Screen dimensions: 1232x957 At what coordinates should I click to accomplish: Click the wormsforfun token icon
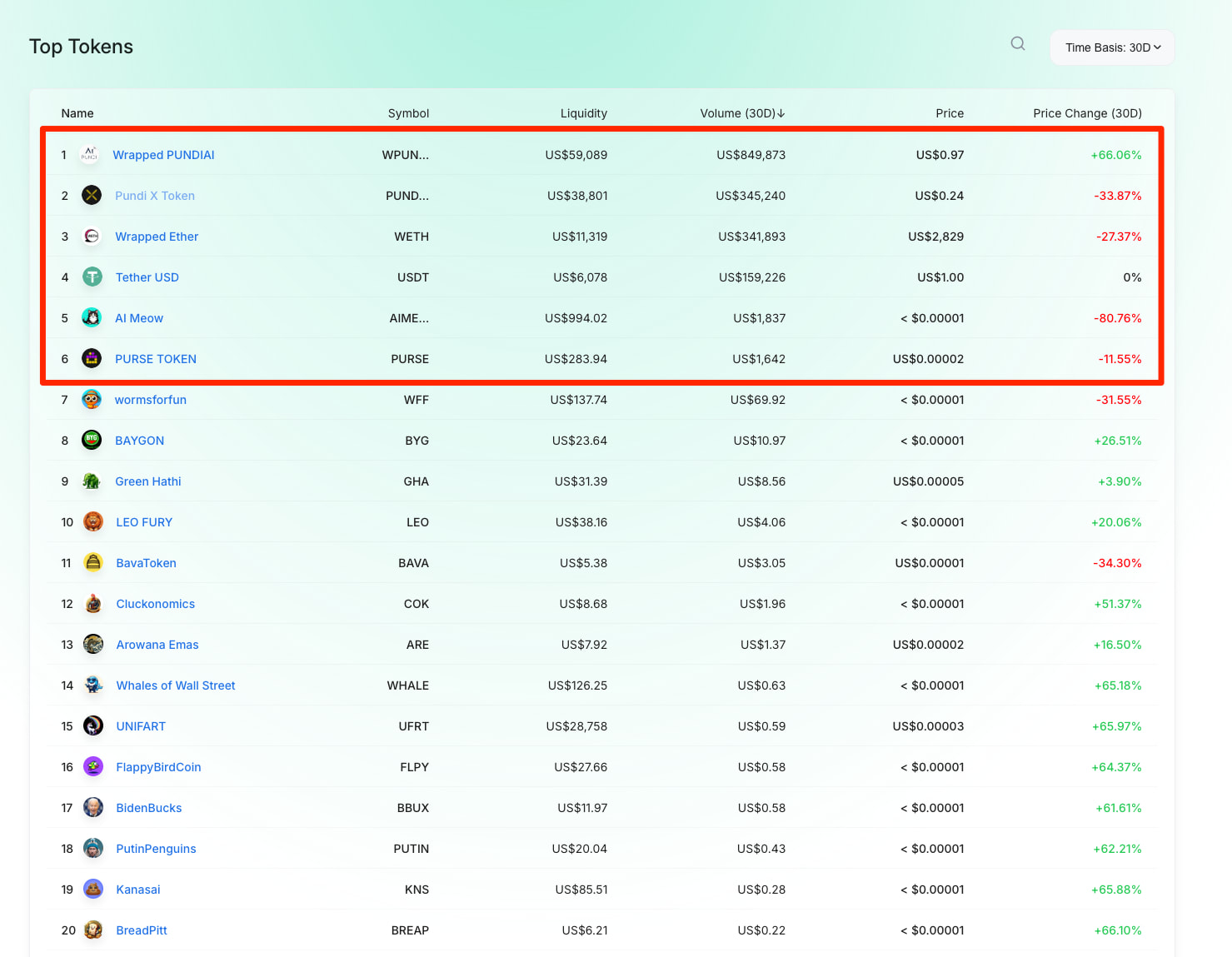click(x=92, y=400)
